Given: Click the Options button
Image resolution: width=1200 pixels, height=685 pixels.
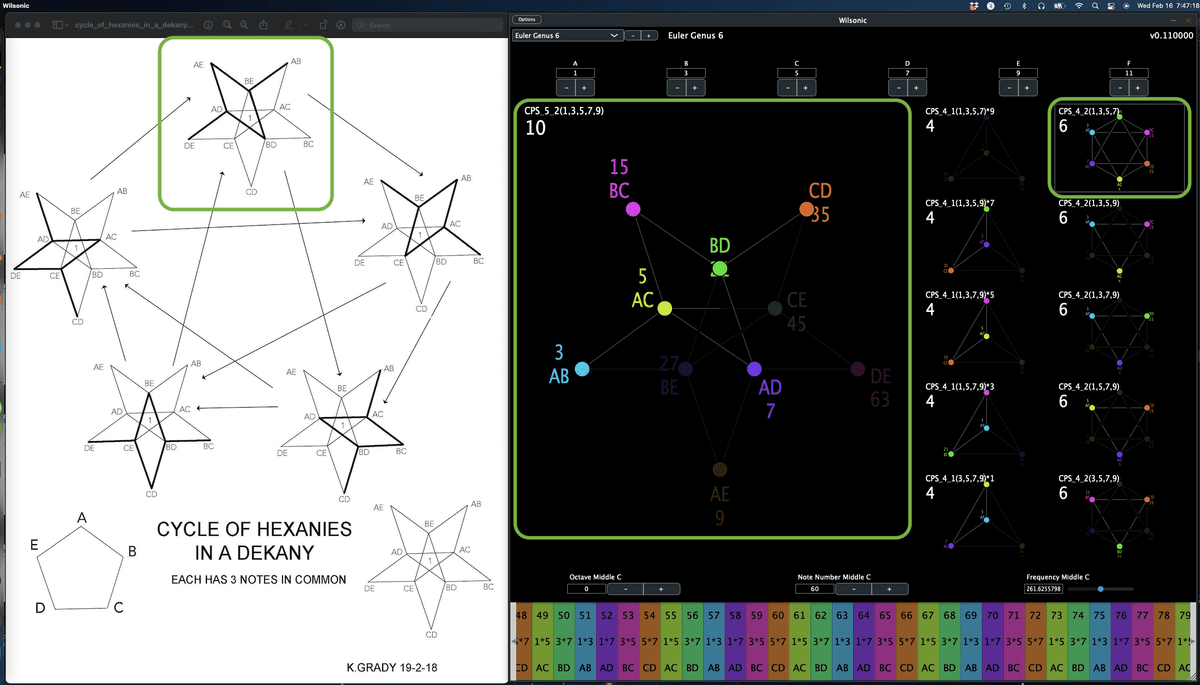Looking at the screenshot, I should pos(527,19).
